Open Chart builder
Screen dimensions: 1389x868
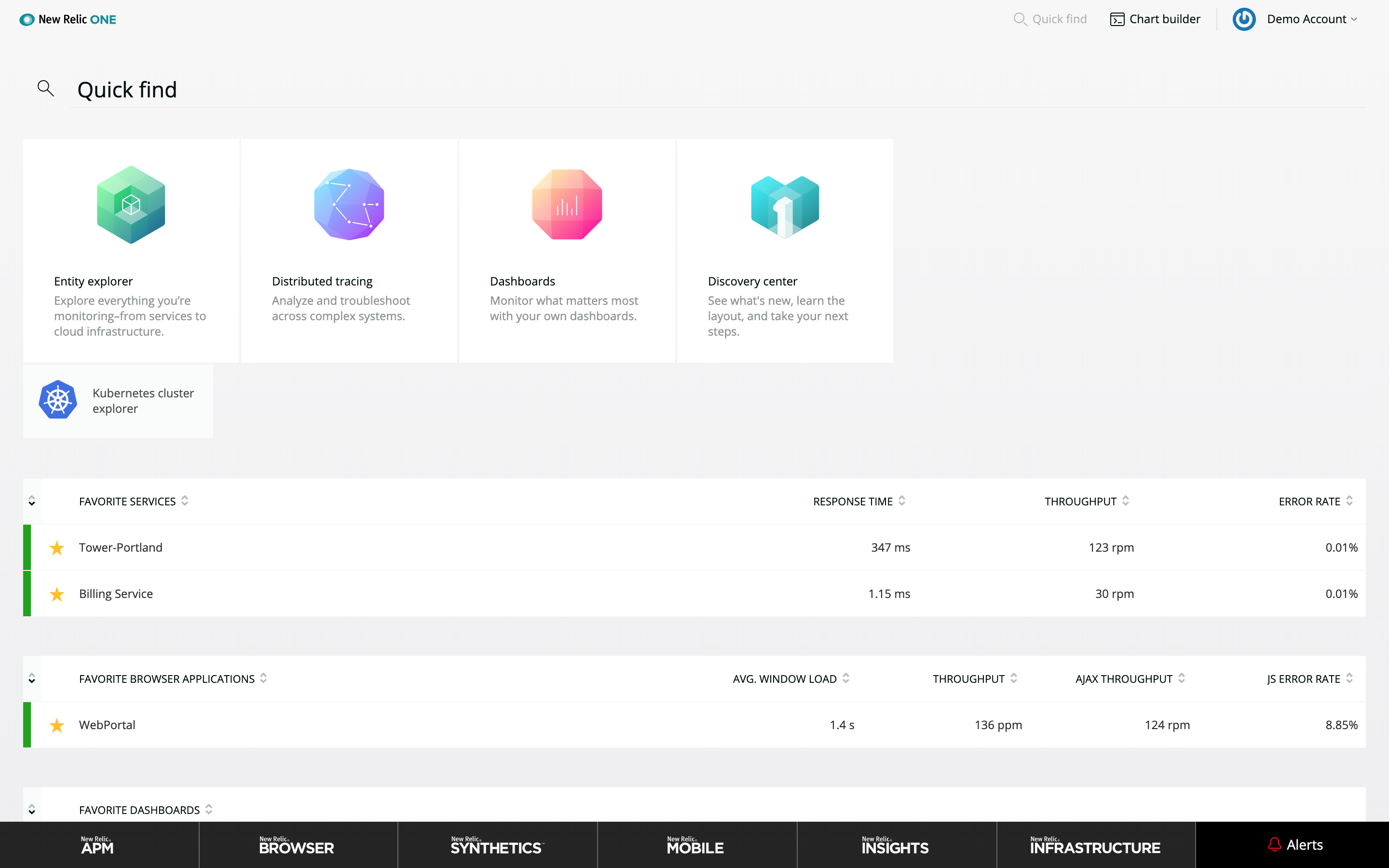[1155, 19]
